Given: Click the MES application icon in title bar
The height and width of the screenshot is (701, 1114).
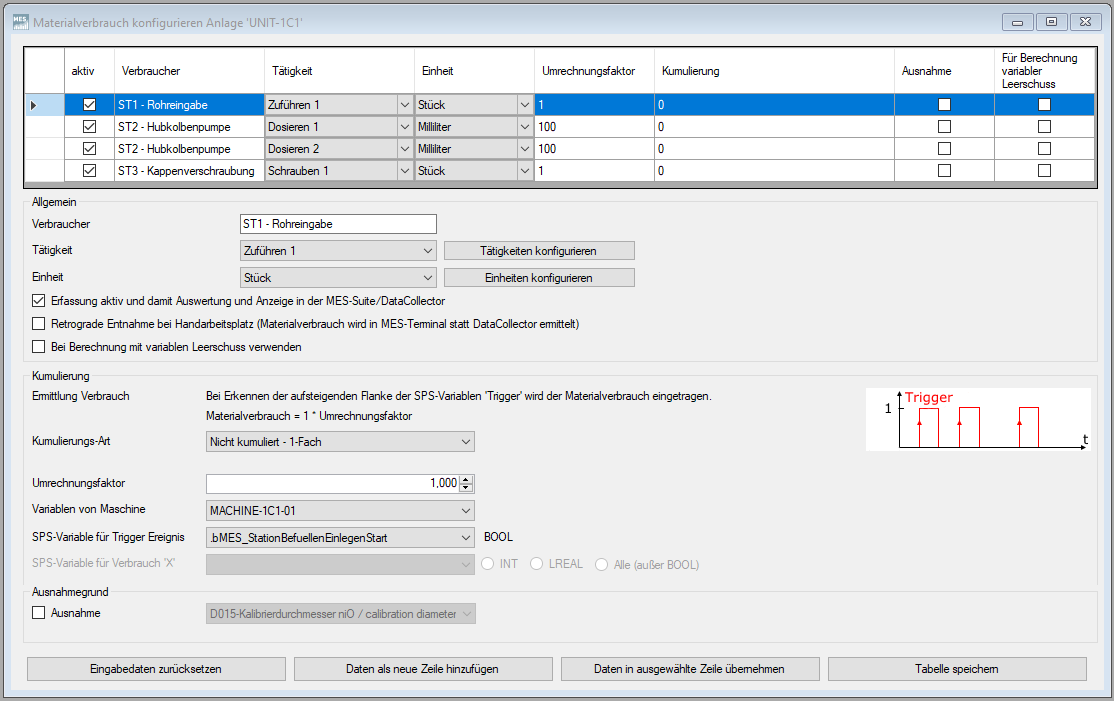Looking at the screenshot, I should (x=19, y=20).
